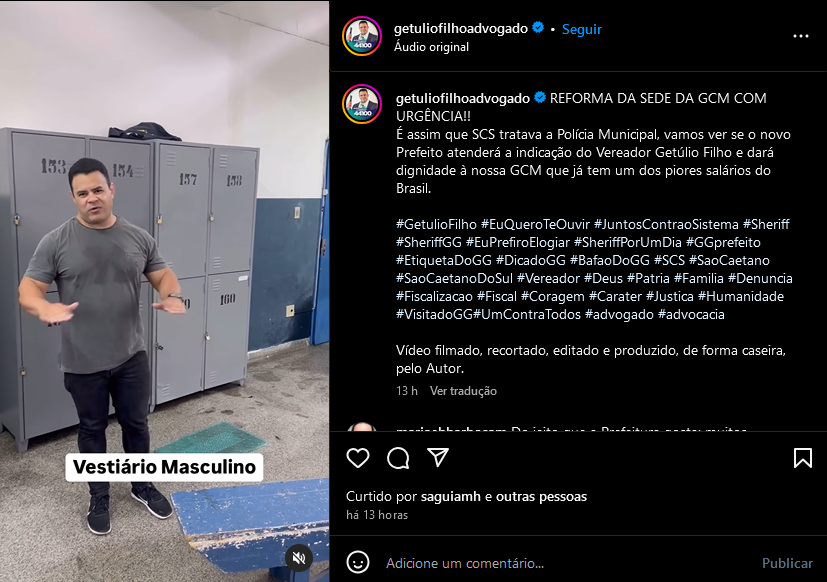Click the caption author profile avatar
This screenshot has width=827, height=582.
click(x=362, y=104)
